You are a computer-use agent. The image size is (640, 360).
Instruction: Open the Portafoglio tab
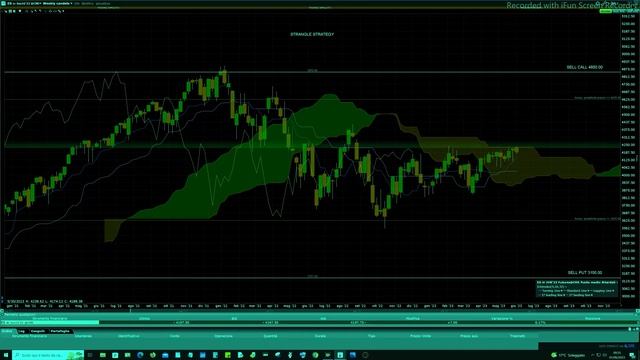(60, 331)
